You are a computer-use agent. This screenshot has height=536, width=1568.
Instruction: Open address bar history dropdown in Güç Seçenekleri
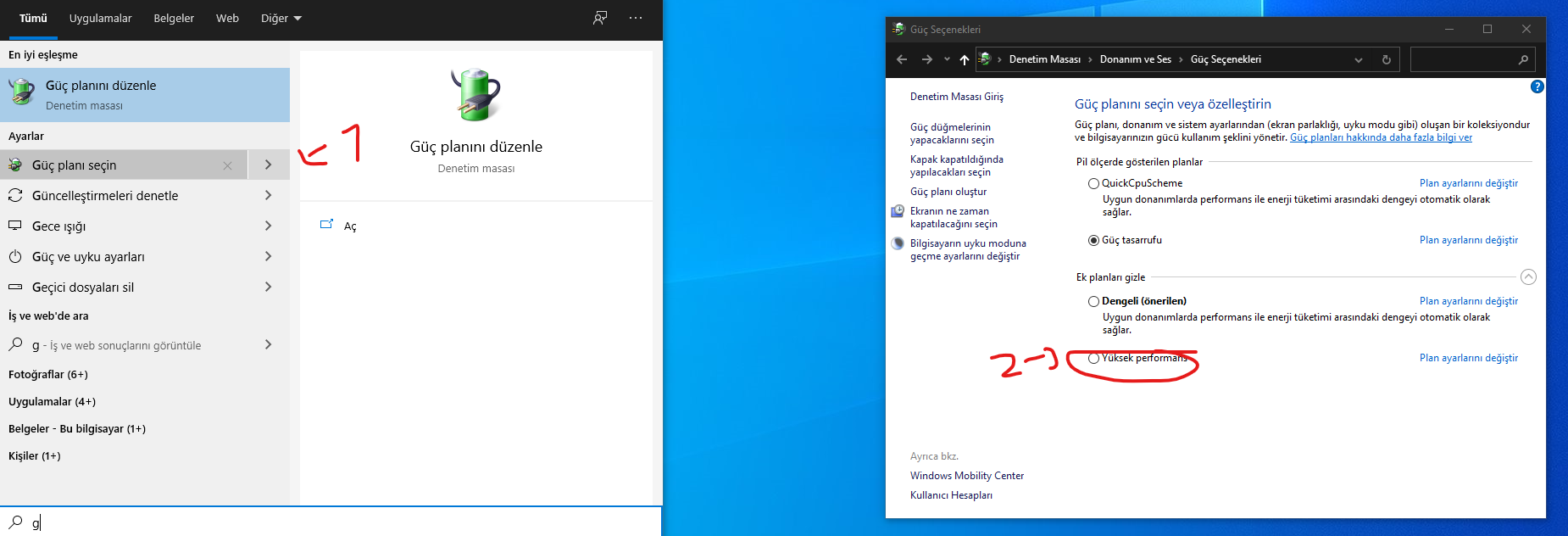(x=1359, y=59)
